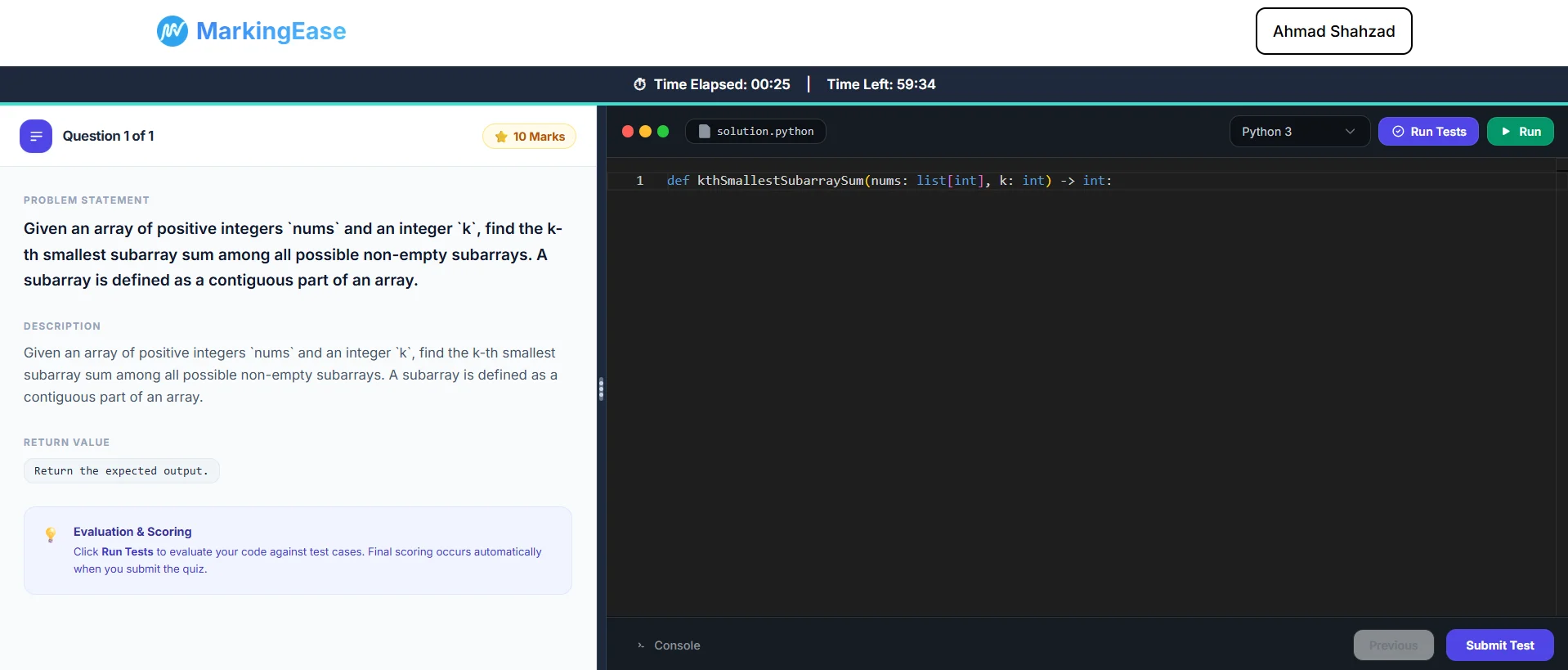
Task: Click the RETURN VALUE section label
Action: click(x=66, y=443)
